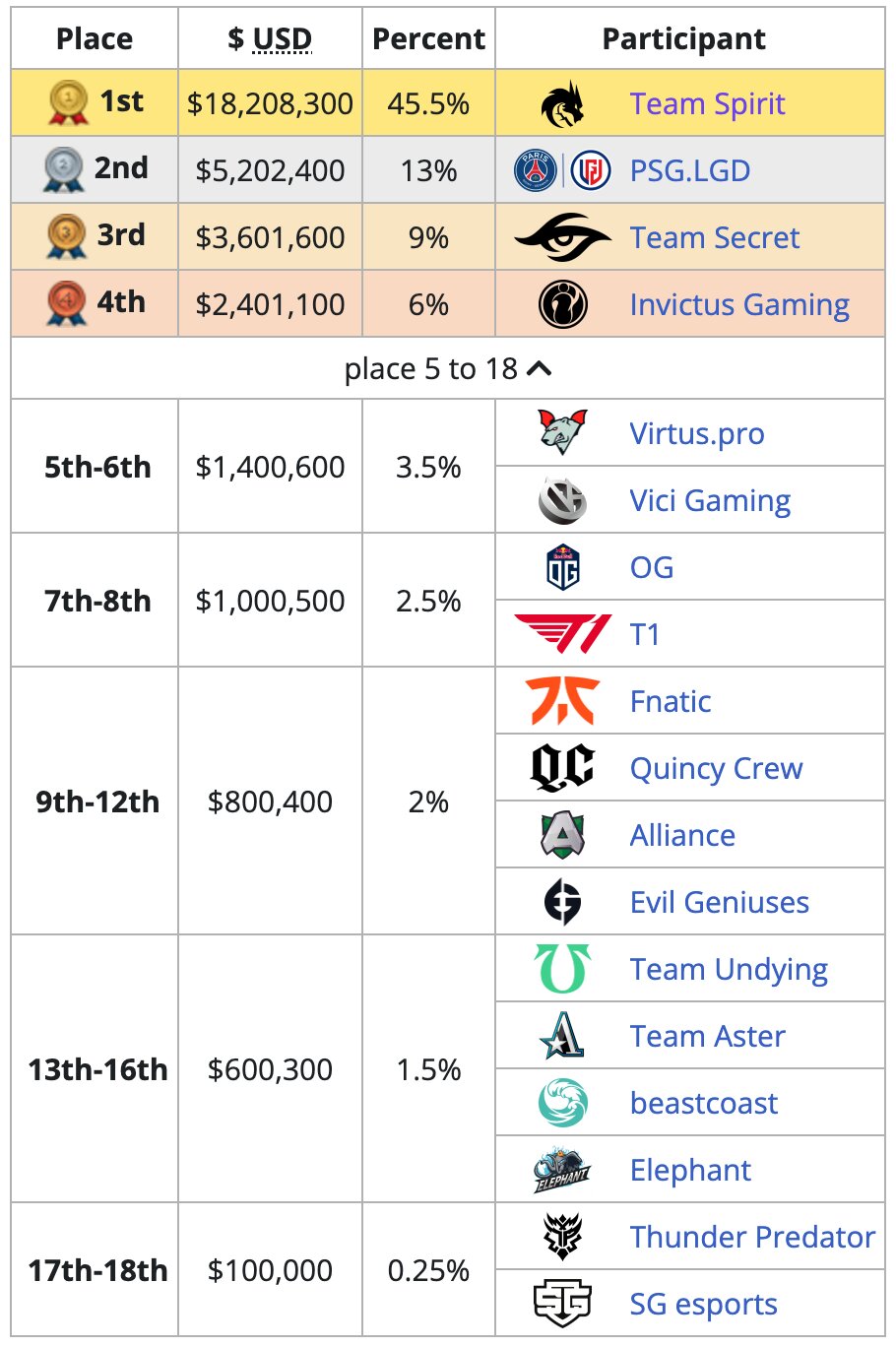Open the OG team link
The image size is (896, 1347).
(652, 567)
